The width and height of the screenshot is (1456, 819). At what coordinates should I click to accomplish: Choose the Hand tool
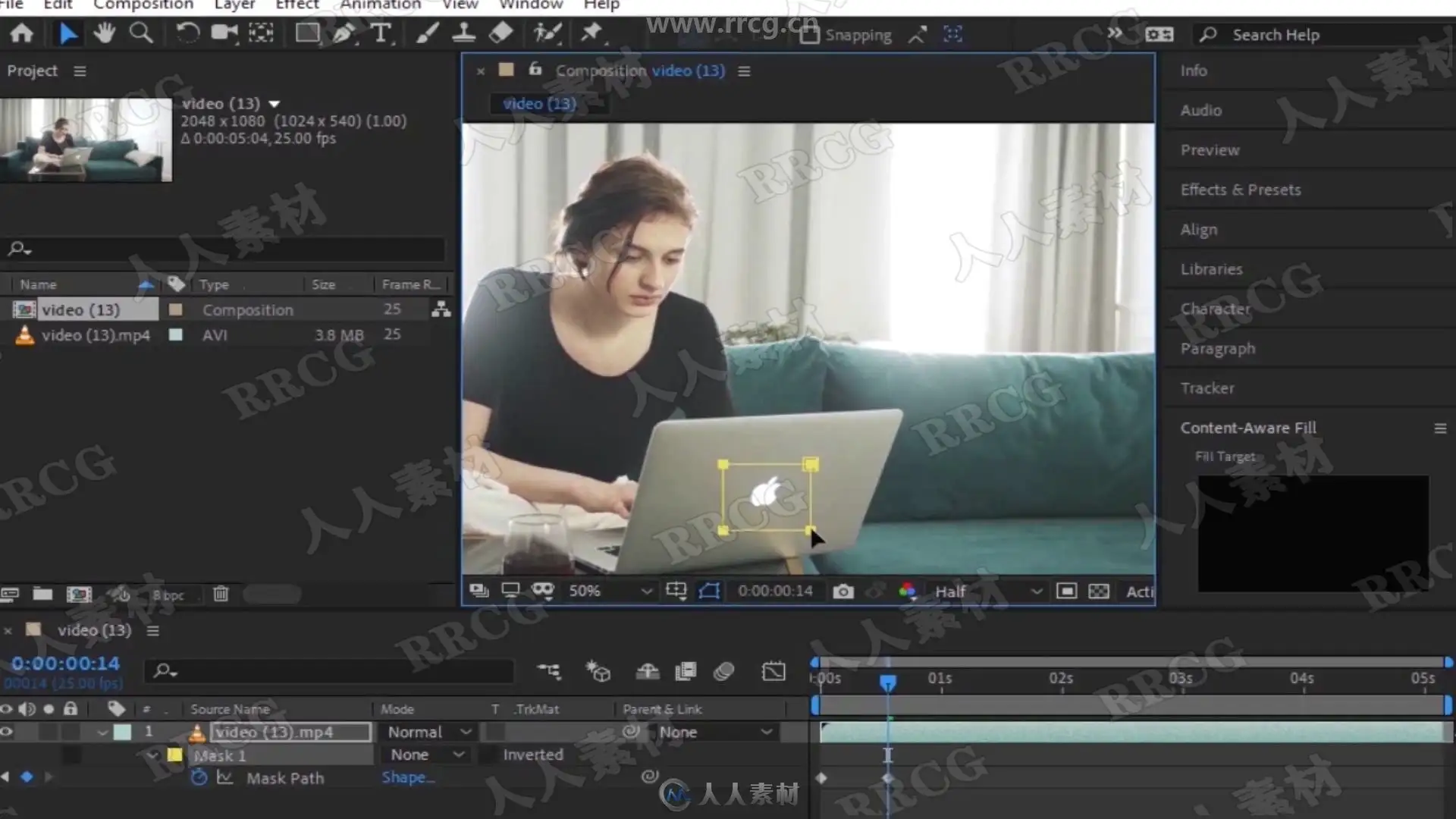(104, 33)
